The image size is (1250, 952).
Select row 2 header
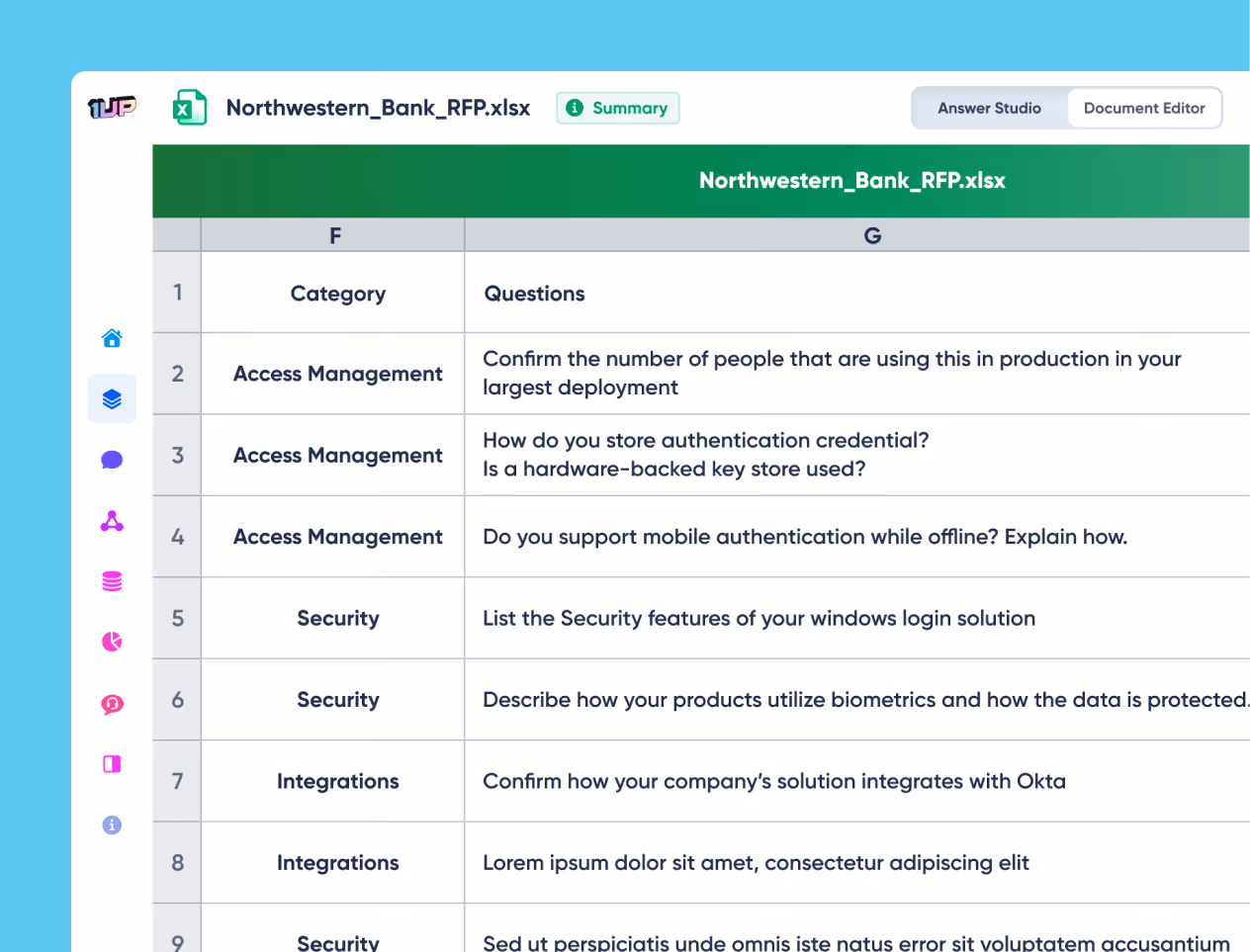point(177,374)
